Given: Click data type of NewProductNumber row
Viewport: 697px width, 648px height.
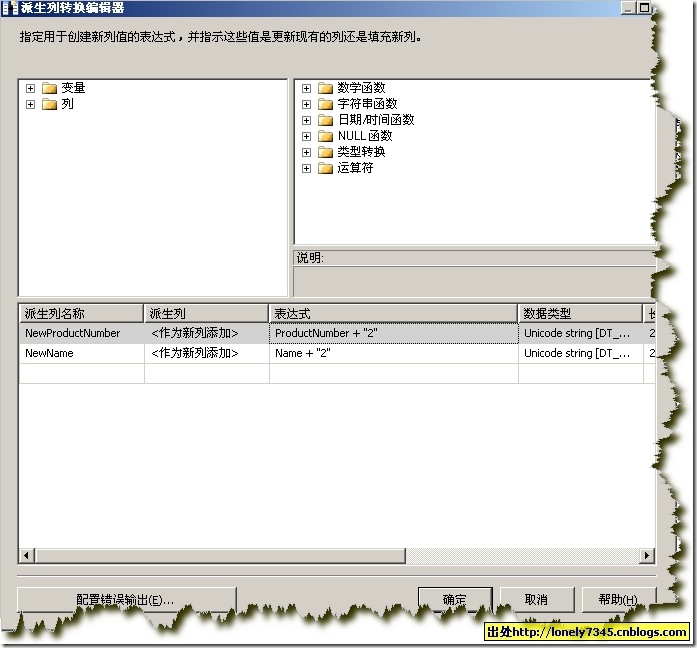Looking at the screenshot, I should pos(581,333).
